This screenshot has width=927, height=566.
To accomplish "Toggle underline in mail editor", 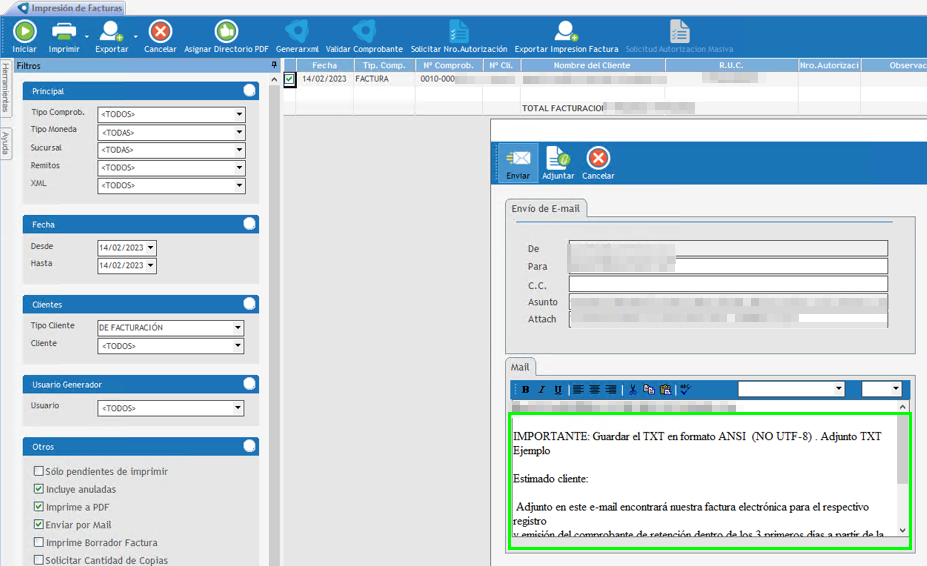I will click(558, 389).
